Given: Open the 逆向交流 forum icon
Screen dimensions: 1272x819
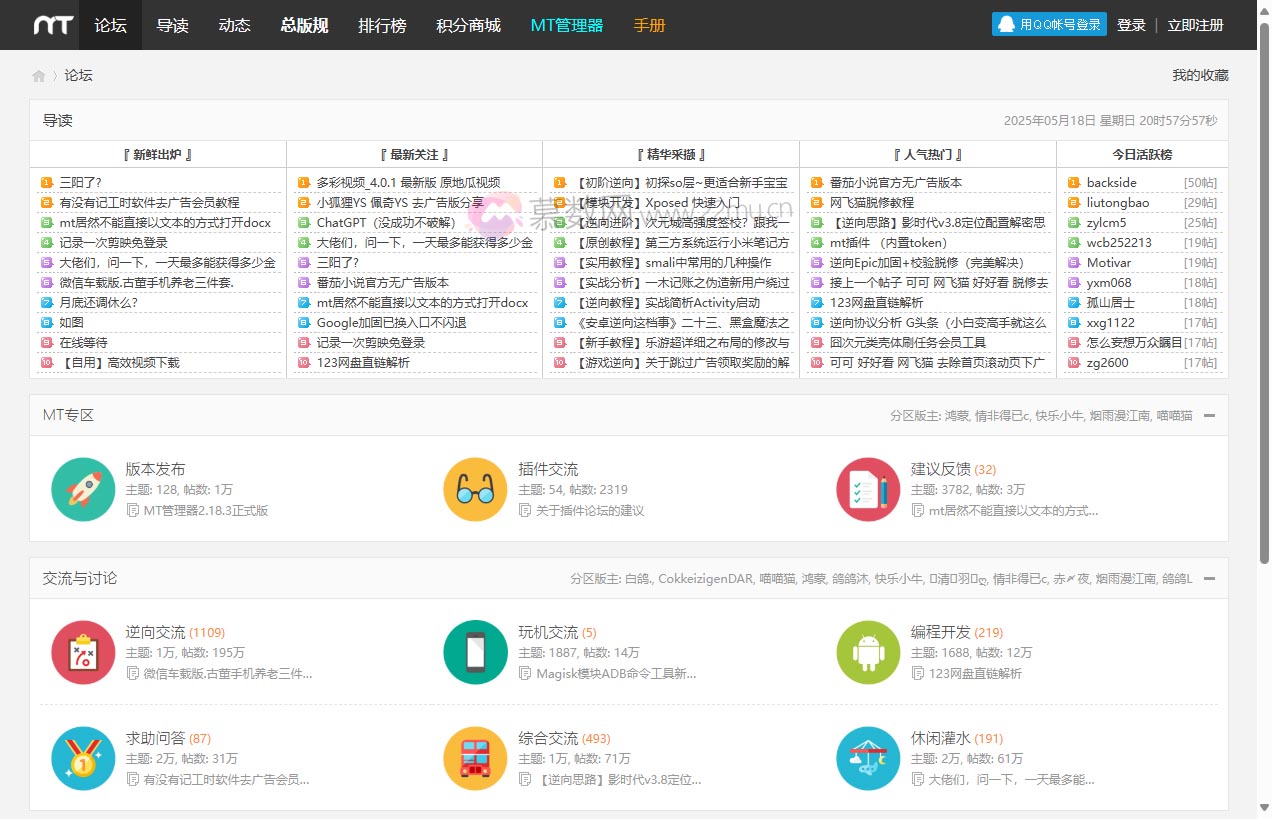Looking at the screenshot, I should point(83,652).
